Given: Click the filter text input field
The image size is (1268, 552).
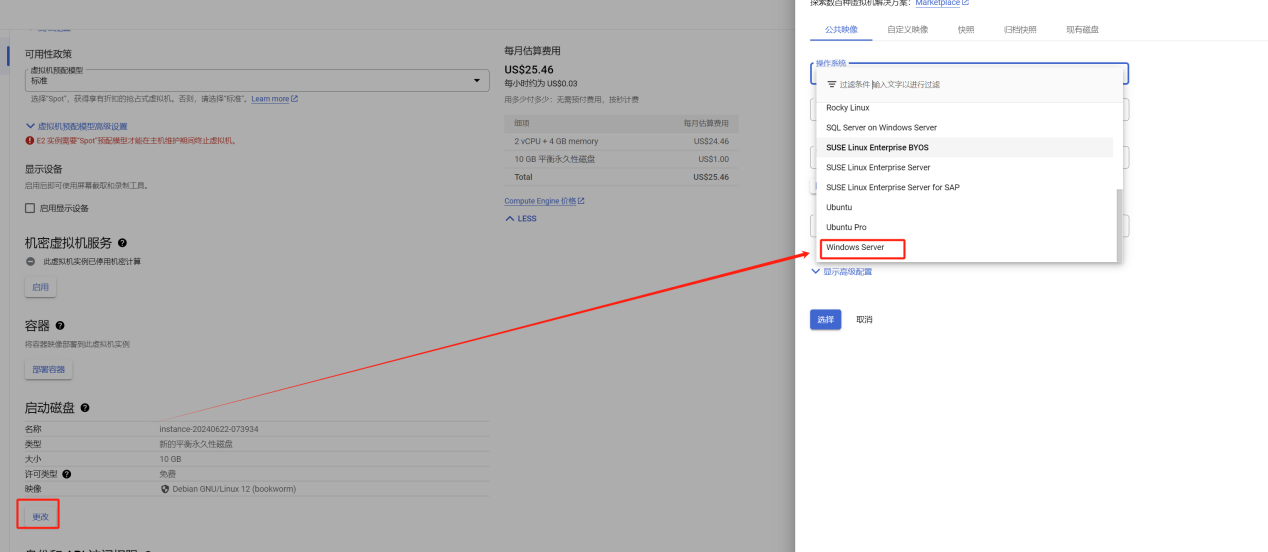Looking at the screenshot, I should coord(990,85).
